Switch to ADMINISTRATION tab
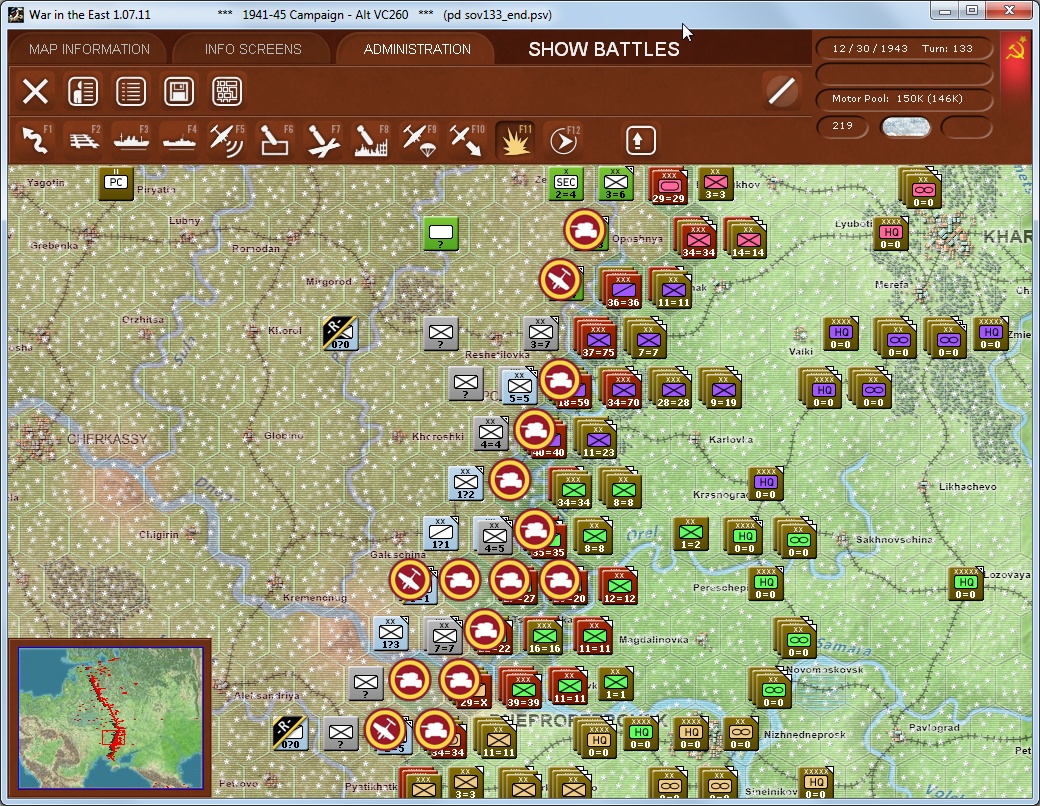1040x806 pixels. (417, 49)
